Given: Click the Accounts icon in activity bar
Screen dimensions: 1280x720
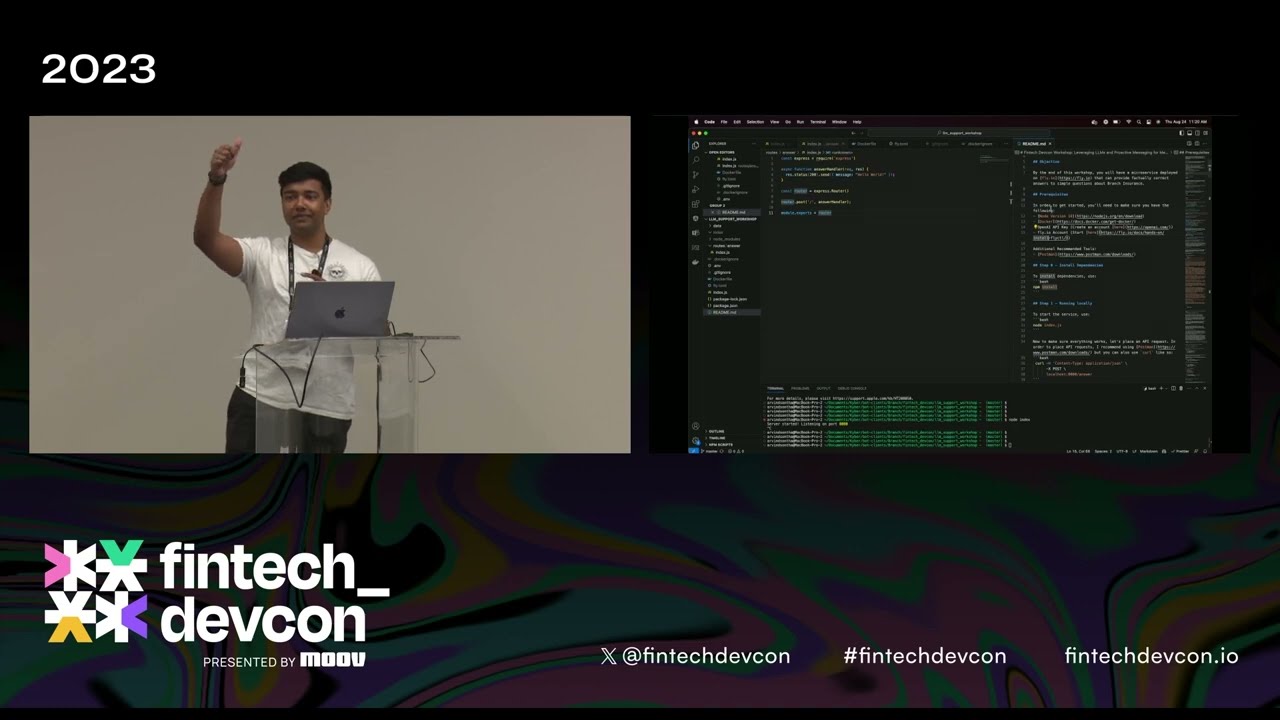Looking at the screenshot, I should pos(696,426).
